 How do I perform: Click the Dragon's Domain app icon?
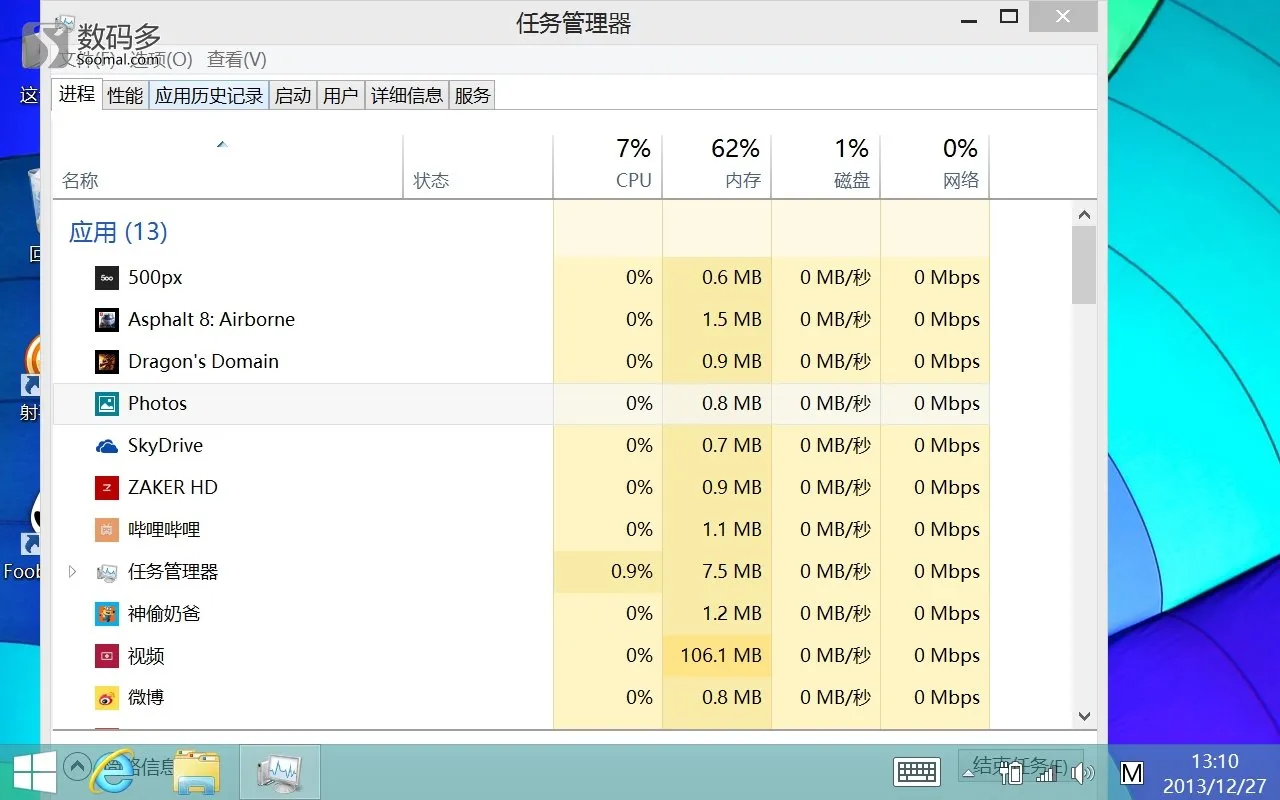107,362
